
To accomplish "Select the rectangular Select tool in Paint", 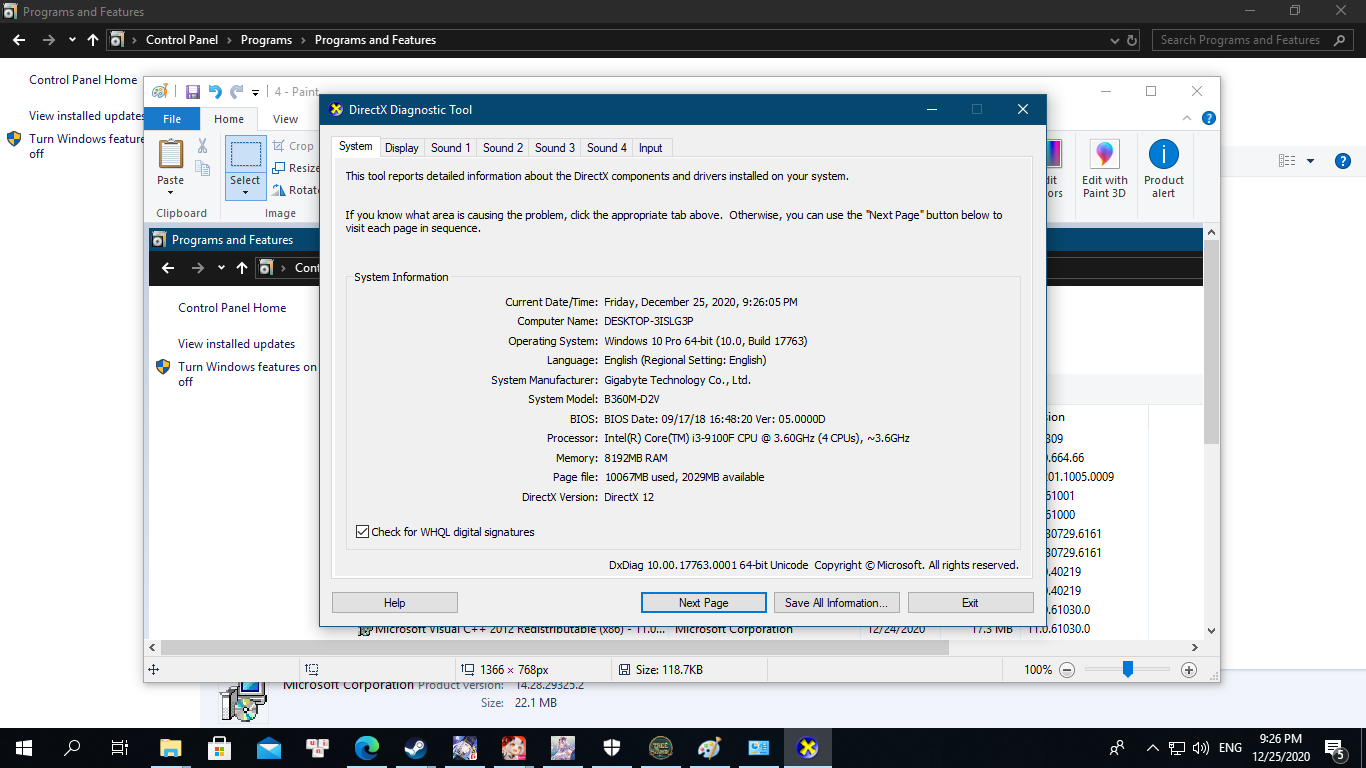I will pyautogui.click(x=245, y=155).
